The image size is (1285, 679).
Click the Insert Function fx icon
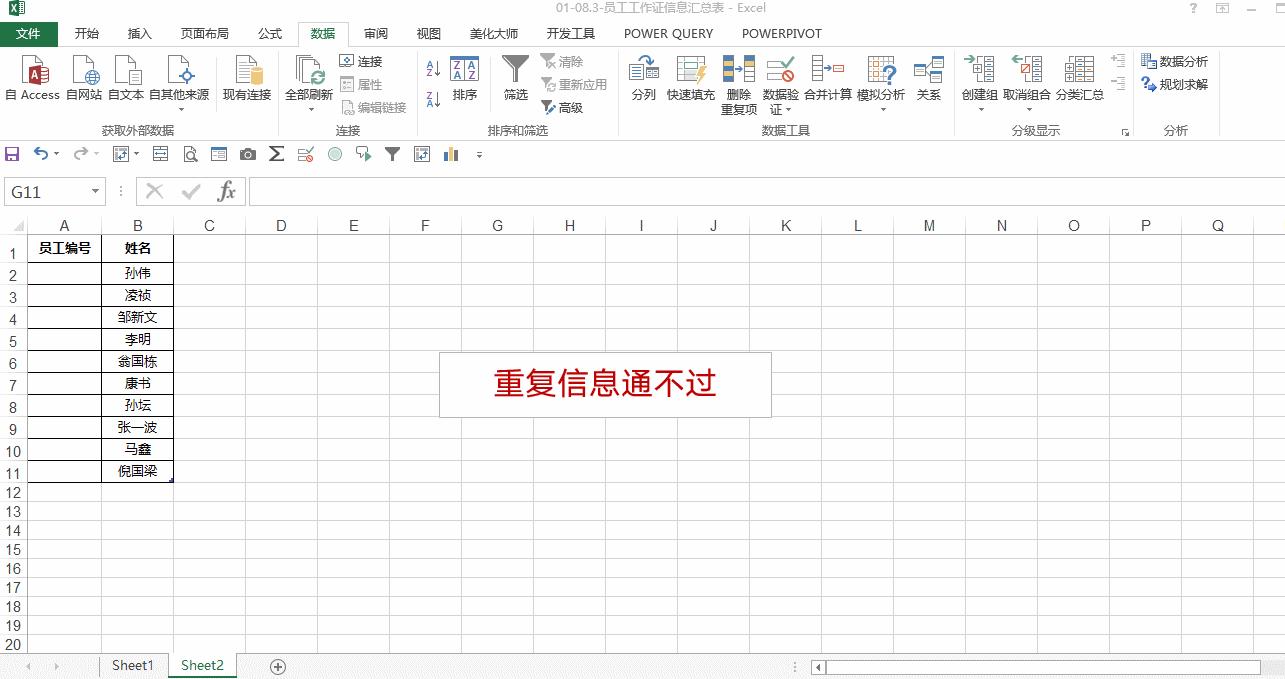point(227,192)
